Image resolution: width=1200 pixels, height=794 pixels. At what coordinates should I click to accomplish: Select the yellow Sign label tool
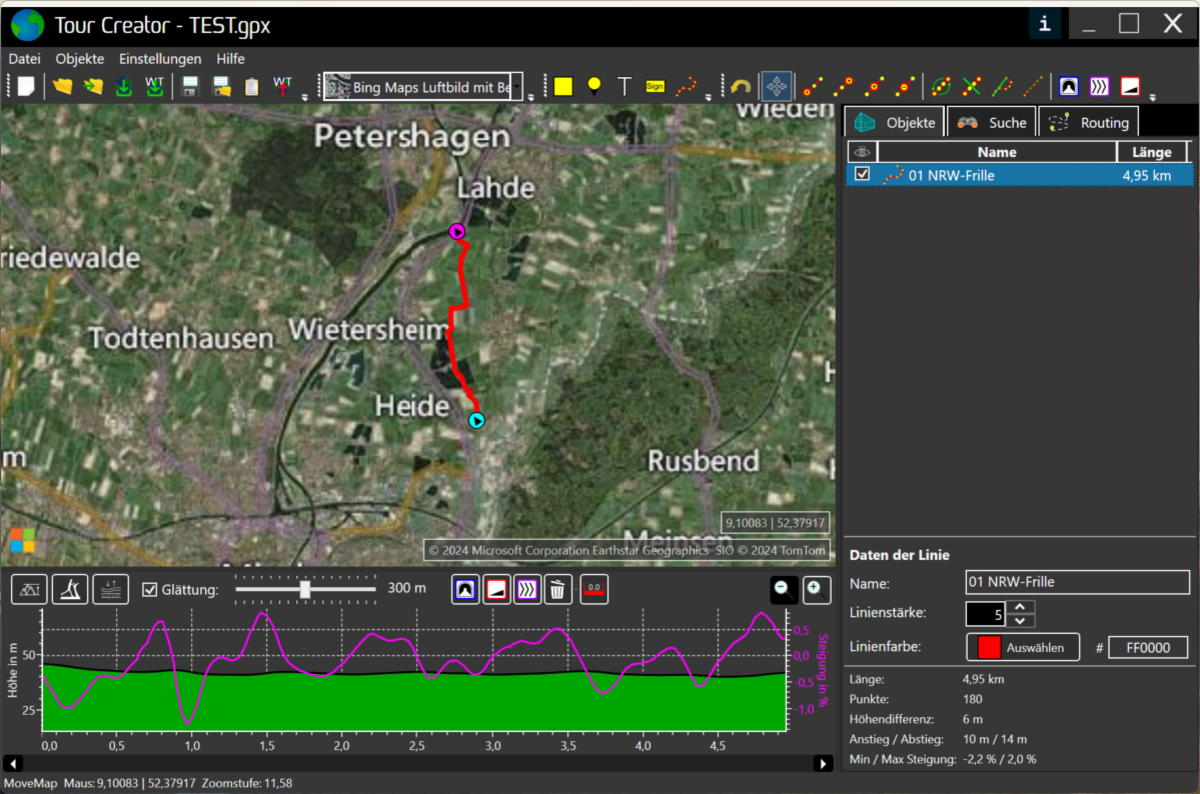coord(655,86)
